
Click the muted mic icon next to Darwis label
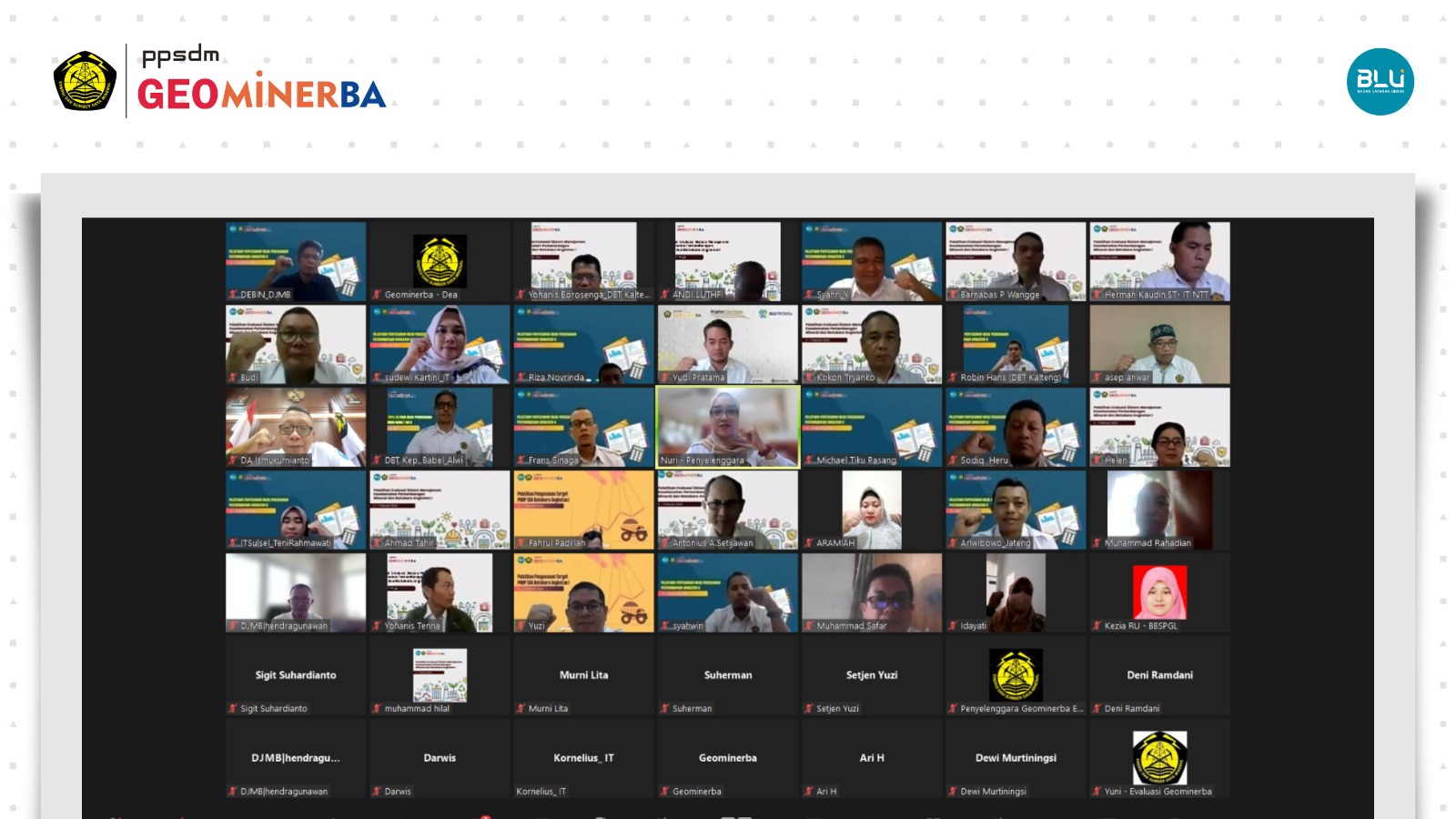tap(377, 791)
